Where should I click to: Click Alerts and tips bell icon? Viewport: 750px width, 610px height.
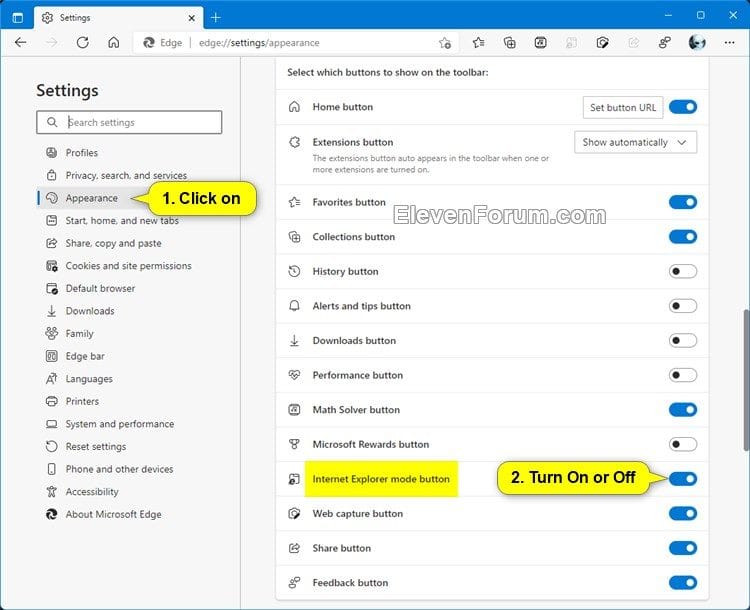[294, 306]
